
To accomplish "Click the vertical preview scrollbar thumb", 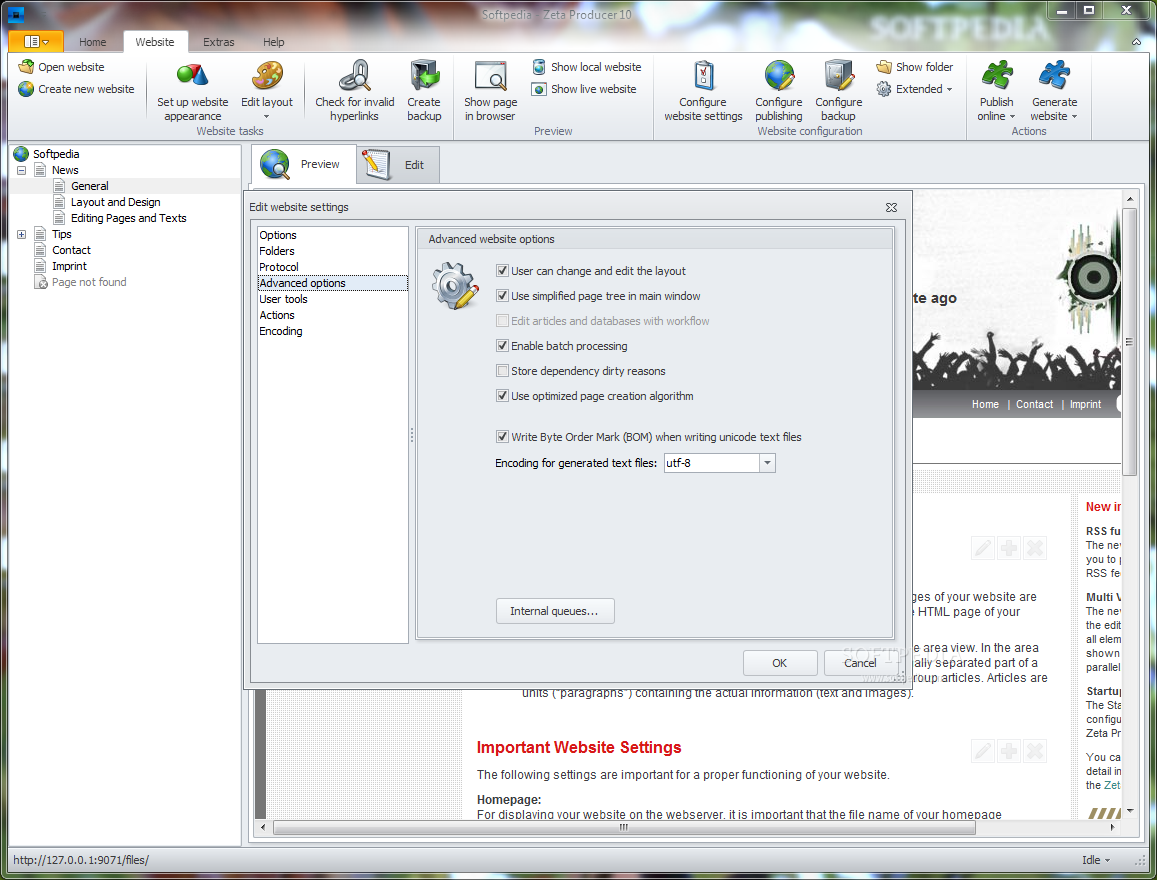I will 1129,342.
